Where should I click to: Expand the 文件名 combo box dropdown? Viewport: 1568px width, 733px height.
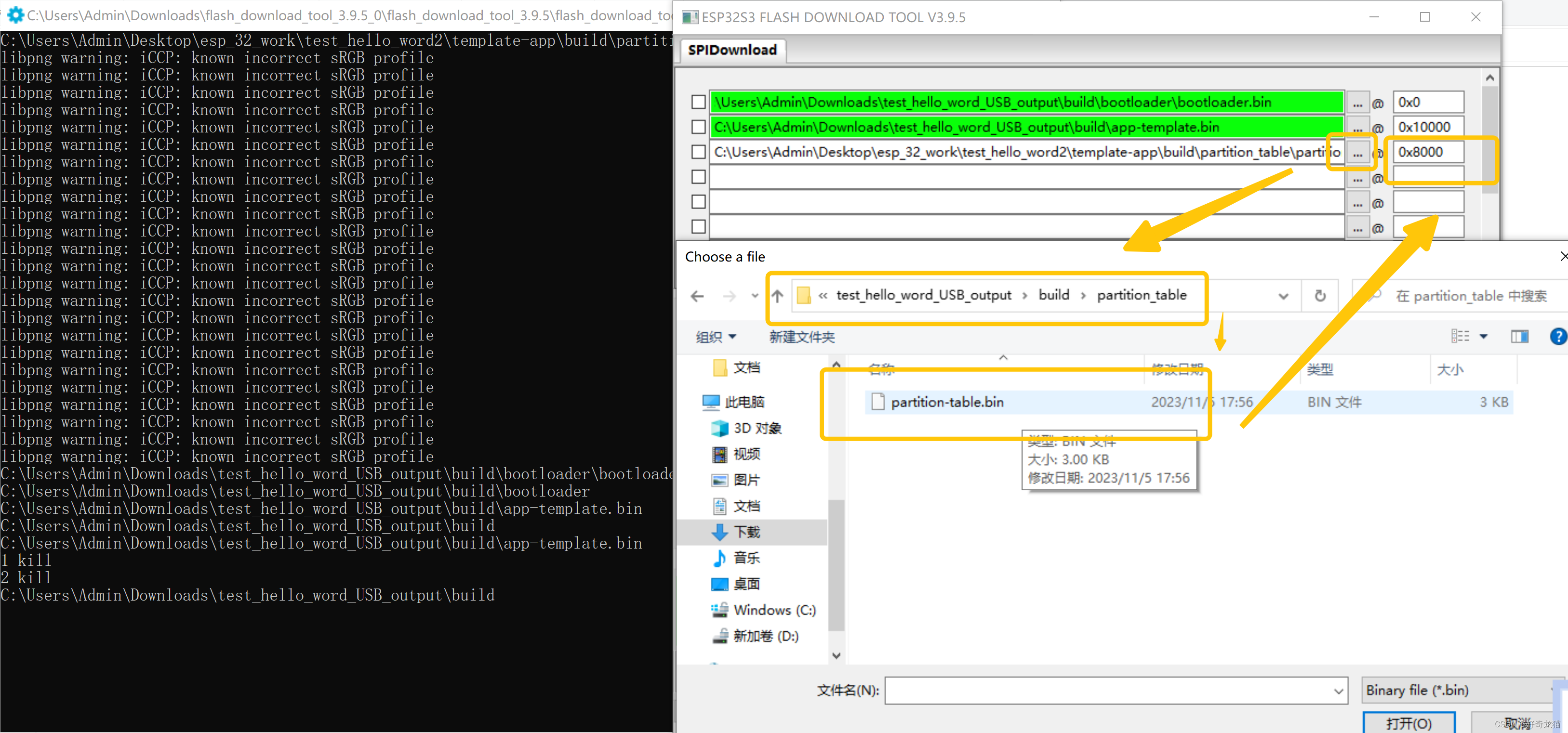coord(1338,691)
